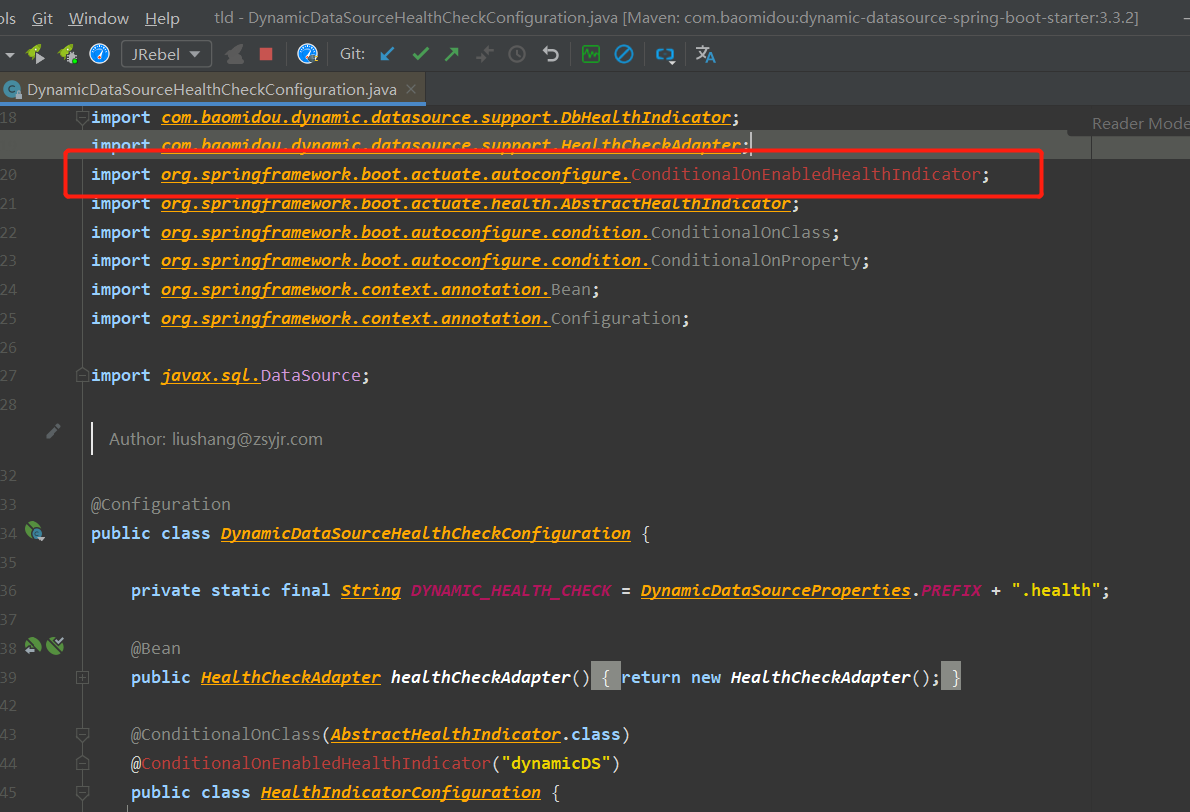Open the Git update blue arrow icon
Screen dimensions: 1190x812
(x=387, y=54)
